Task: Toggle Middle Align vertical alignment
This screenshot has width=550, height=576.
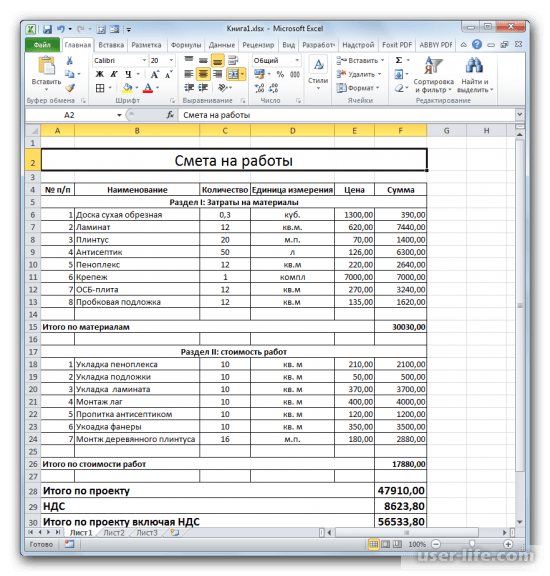Action: point(203,60)
